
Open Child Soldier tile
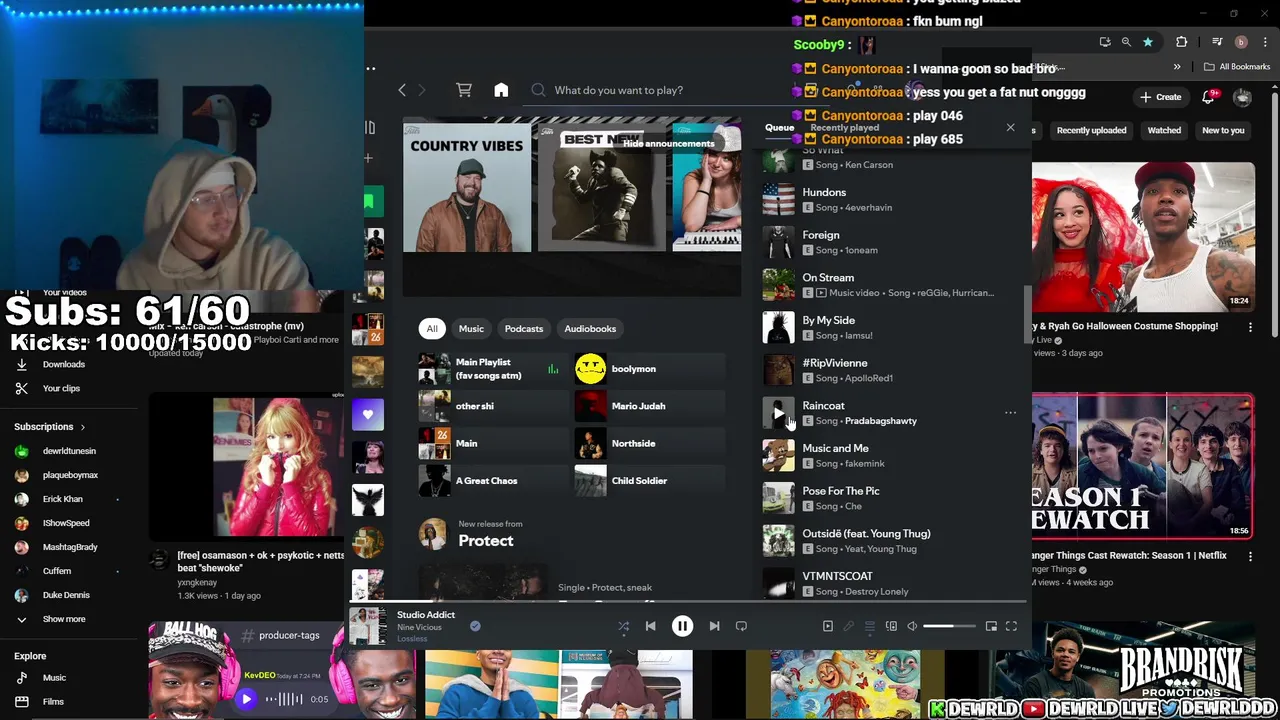click(x=649, y=481)
